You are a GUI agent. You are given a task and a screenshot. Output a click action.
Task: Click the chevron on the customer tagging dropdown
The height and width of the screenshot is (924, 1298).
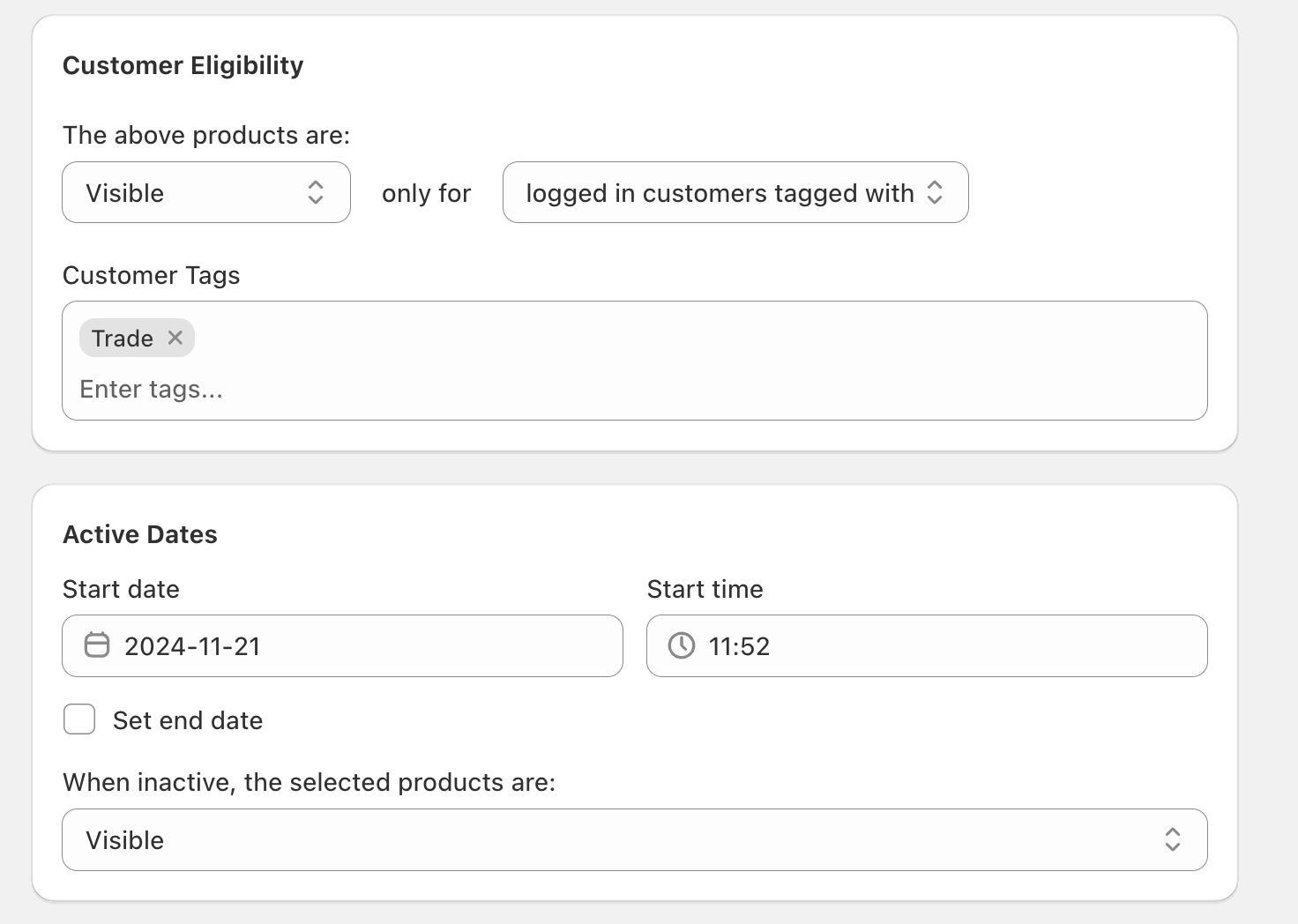coord(936,192)
